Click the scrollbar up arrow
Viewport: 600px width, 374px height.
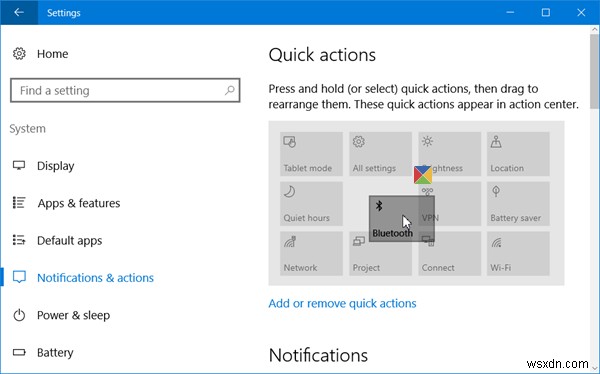[595, 29]
